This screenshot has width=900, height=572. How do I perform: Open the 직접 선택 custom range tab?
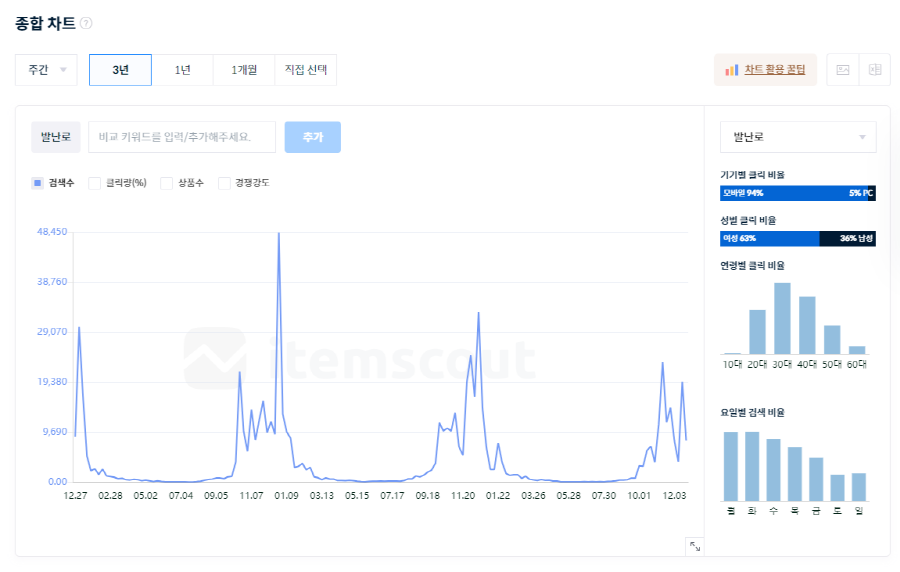tap(306, 70)
